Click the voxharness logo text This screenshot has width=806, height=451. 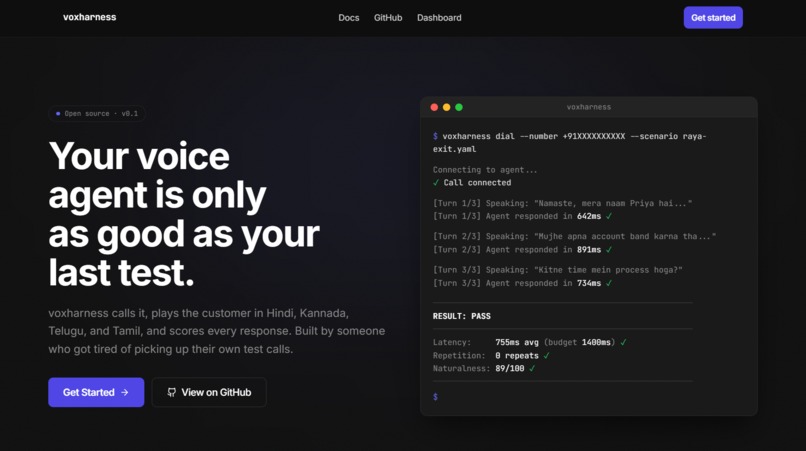(x=89, y=17)
